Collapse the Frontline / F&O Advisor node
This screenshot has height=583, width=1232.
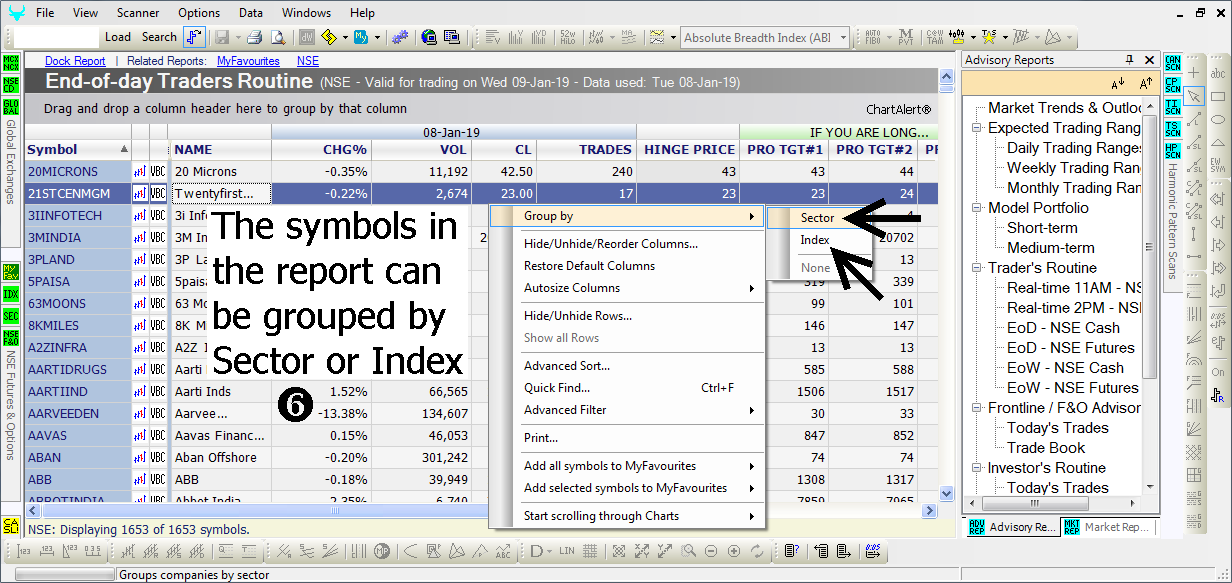(x=976, y=408)
